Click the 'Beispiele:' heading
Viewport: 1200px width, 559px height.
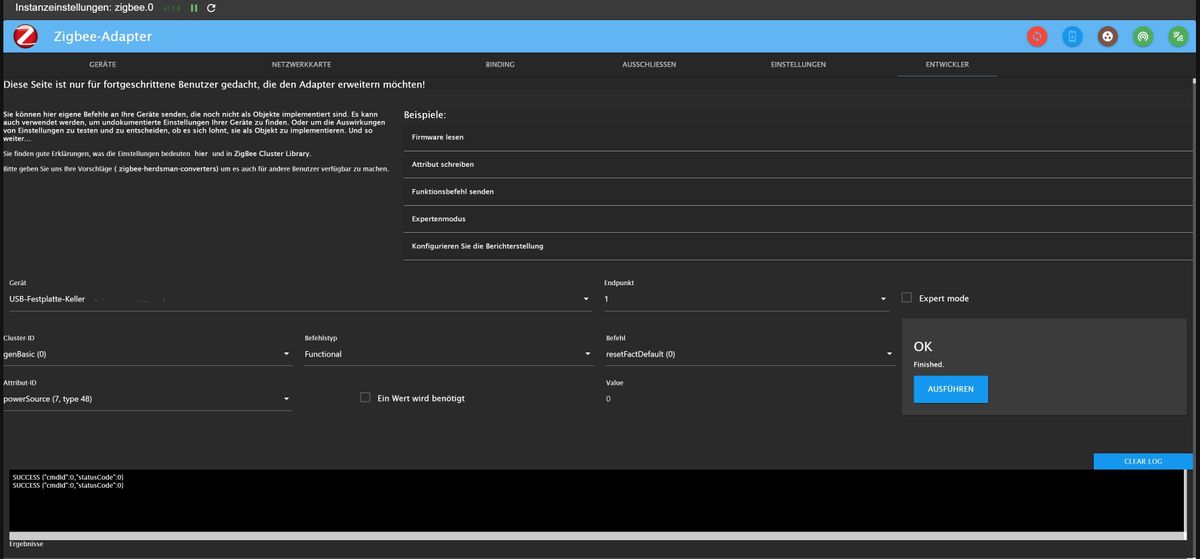pos(425,115)
